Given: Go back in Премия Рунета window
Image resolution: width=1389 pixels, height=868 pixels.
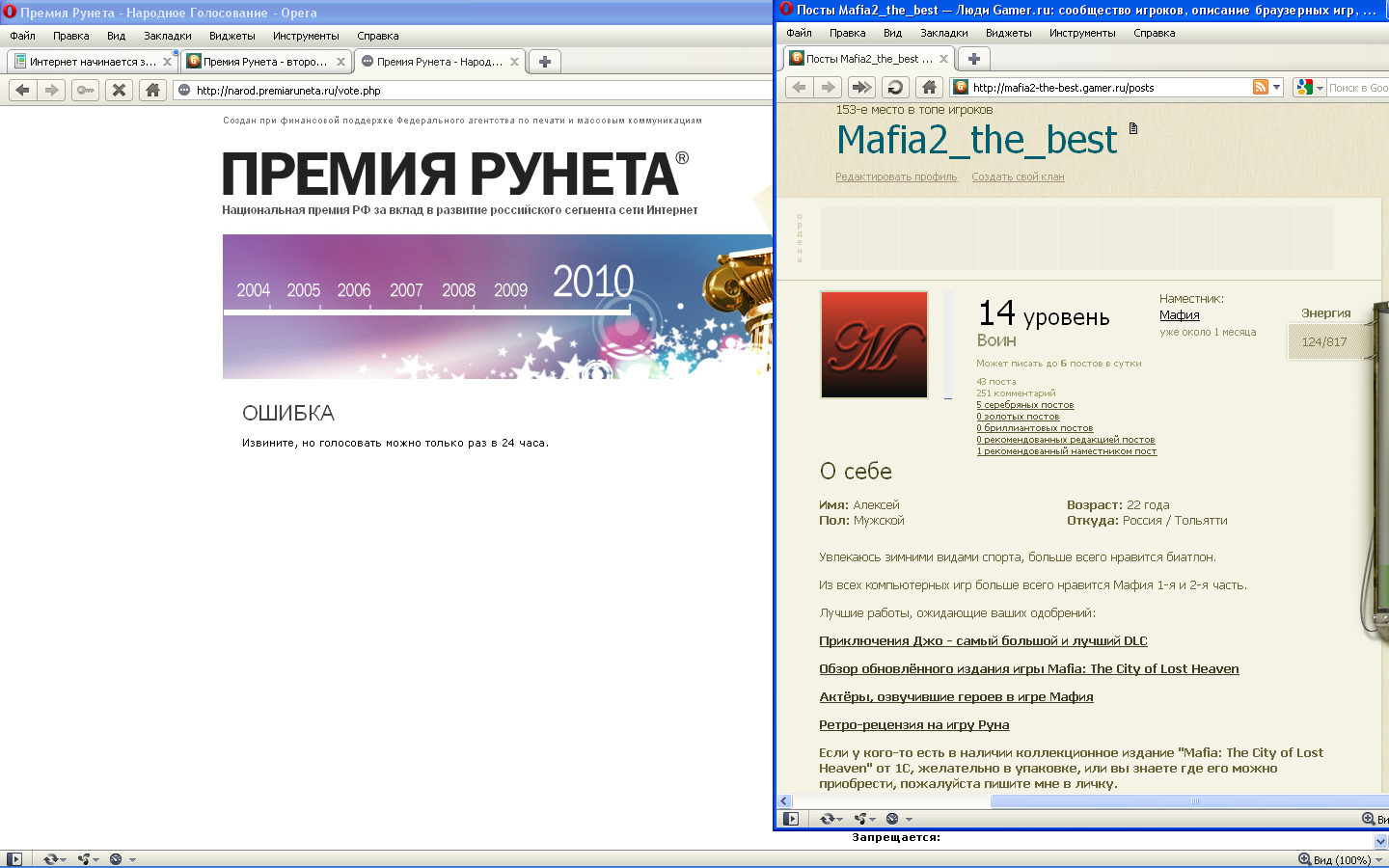Looking at the screenshot, I should [22, 90].
